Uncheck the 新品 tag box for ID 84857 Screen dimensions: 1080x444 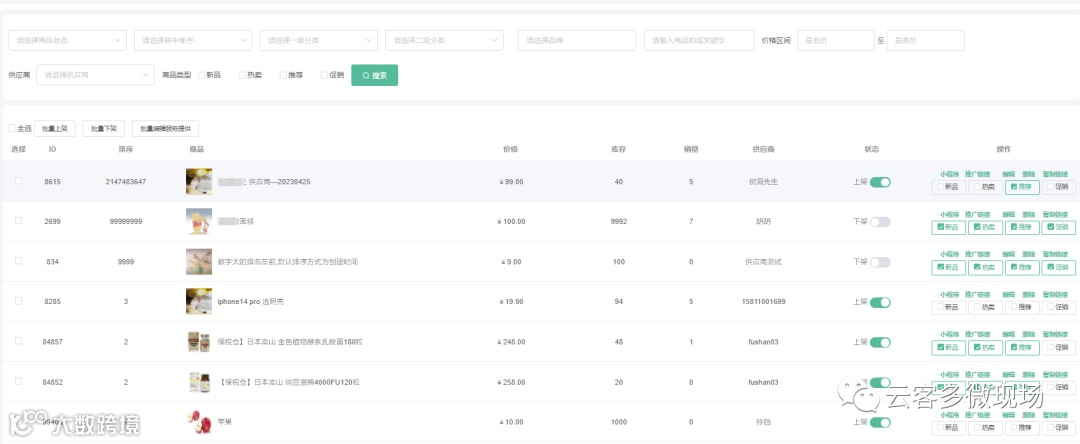(x=948, y=347)
